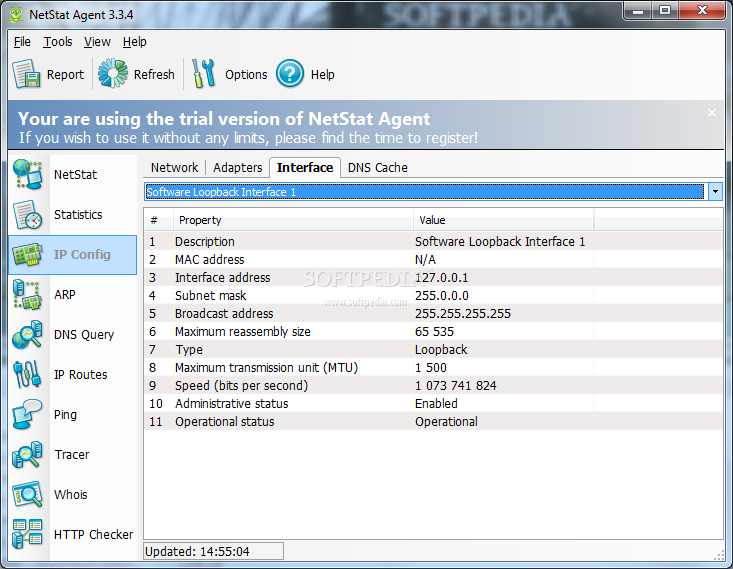Select the Statistics sidebar icon
The width and height of the screenshot is (733, 569).
tap(28, 215)
